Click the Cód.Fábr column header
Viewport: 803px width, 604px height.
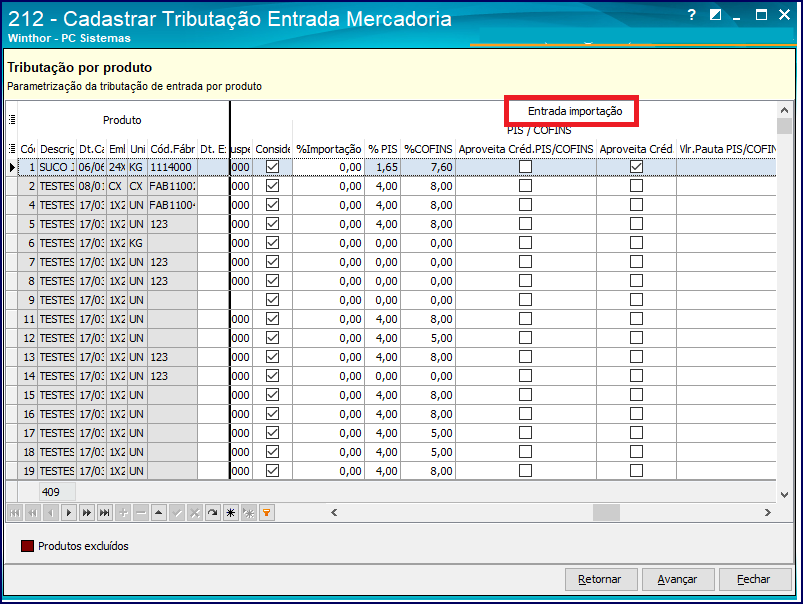[173, 149]
